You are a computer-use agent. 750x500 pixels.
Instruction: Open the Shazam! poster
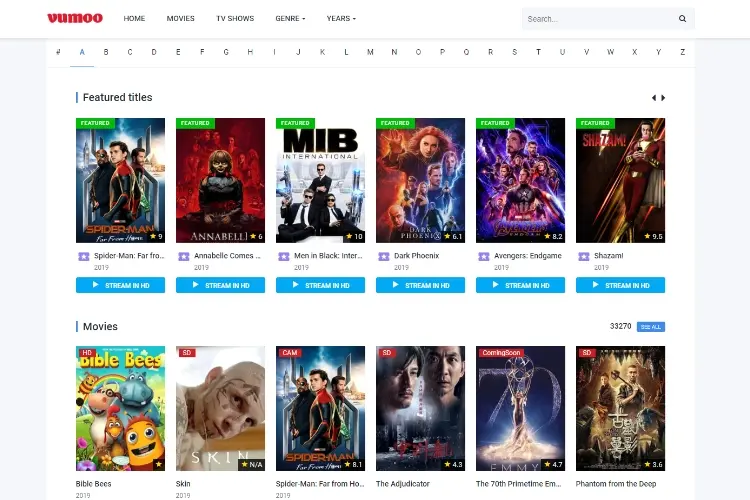coord(620,180)
